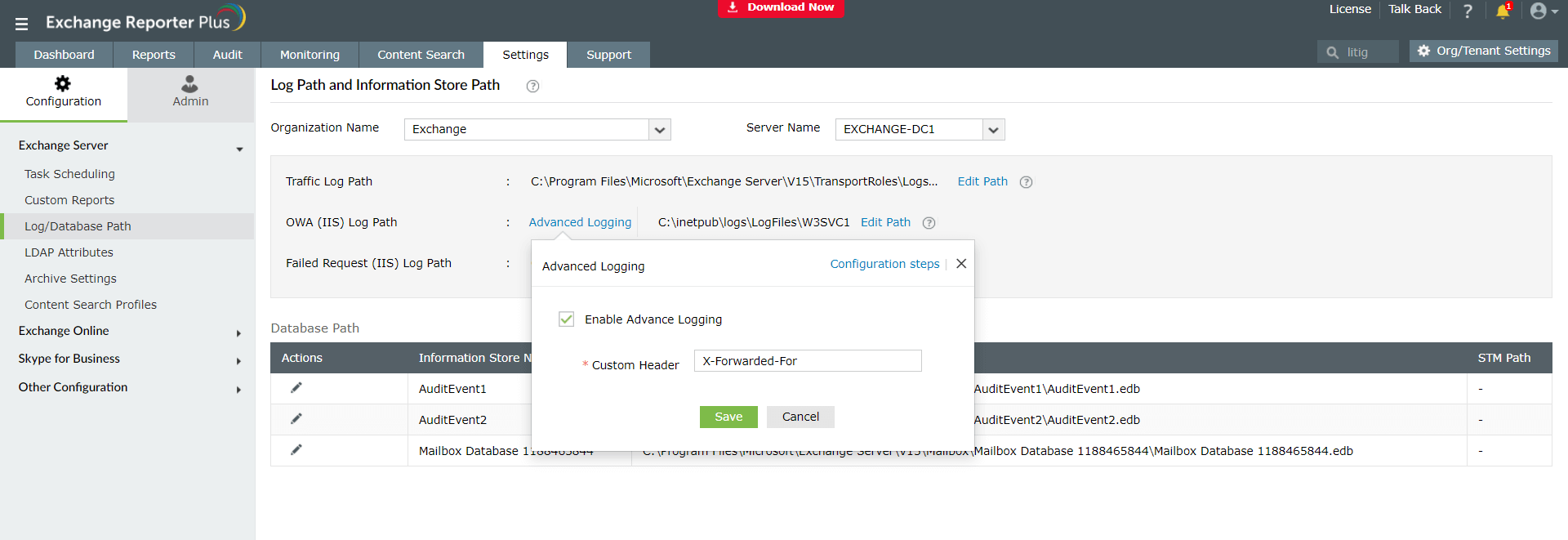The width and height of the screenshot is (1568, 540).
Task: Open the Reports tab
Action: click(154, 55)
